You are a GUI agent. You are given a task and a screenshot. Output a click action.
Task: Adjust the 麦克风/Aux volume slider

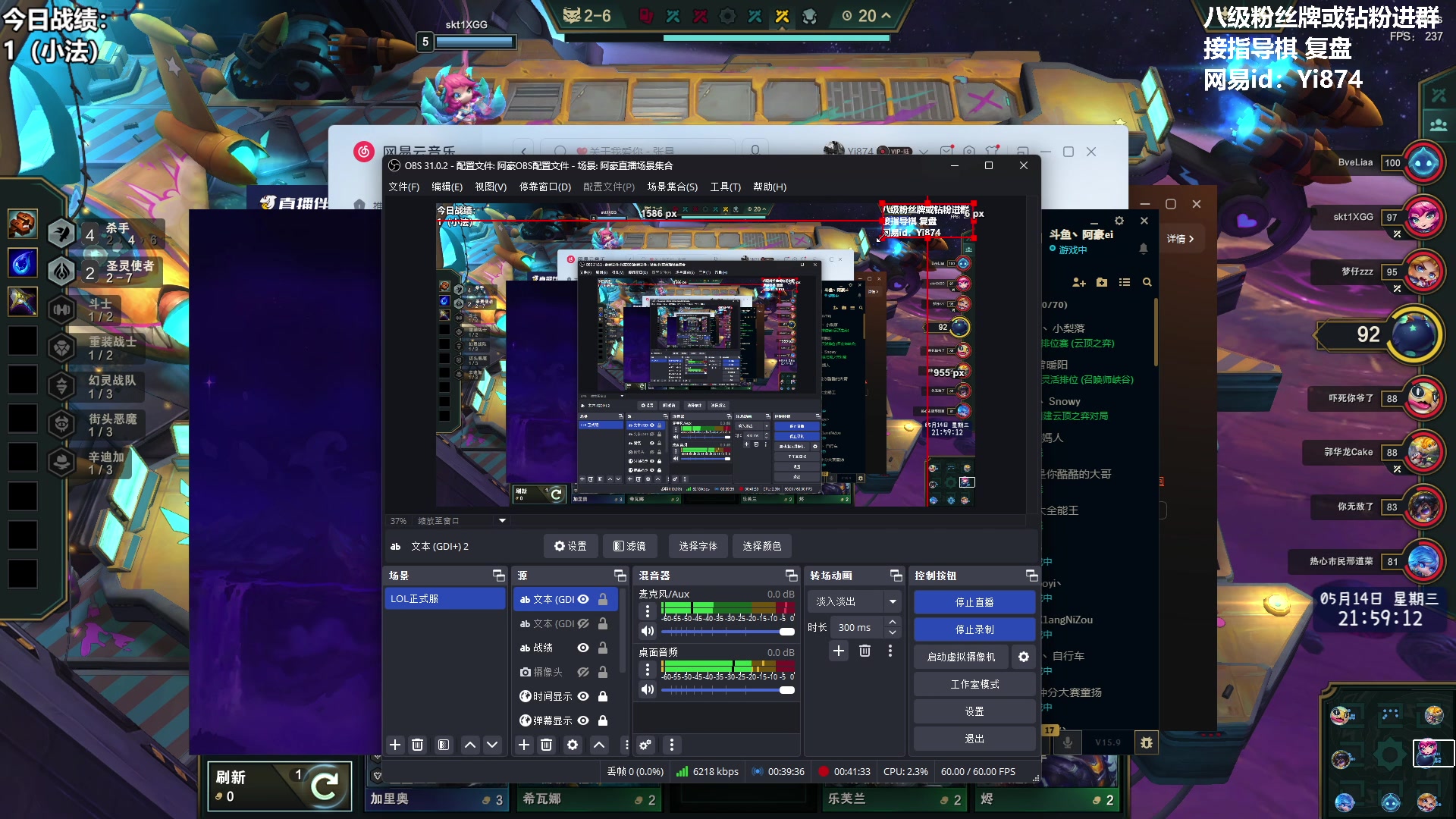coord(728,632)
